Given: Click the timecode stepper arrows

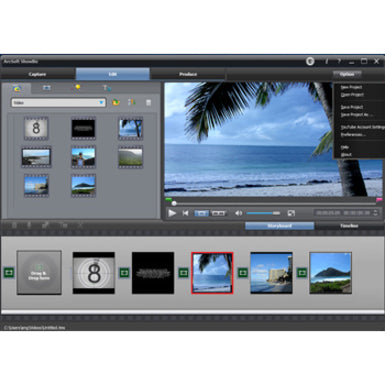Looking at the screenshot, I should (376, 213).
